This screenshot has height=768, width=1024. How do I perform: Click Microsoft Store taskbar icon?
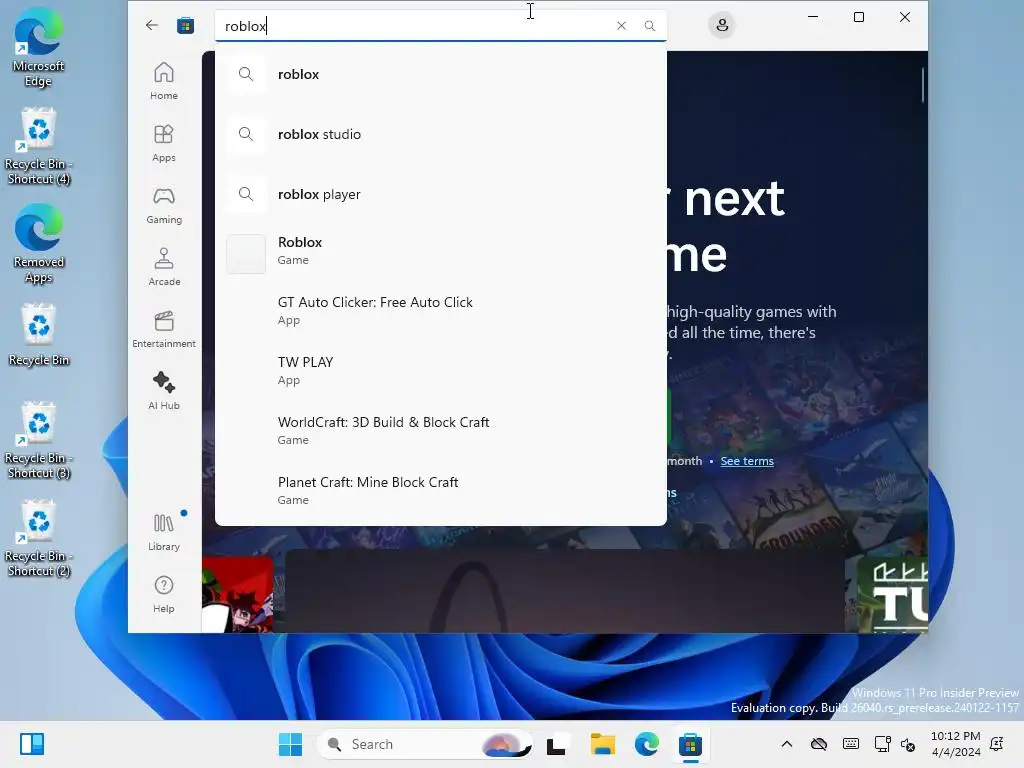click(690, 744)
